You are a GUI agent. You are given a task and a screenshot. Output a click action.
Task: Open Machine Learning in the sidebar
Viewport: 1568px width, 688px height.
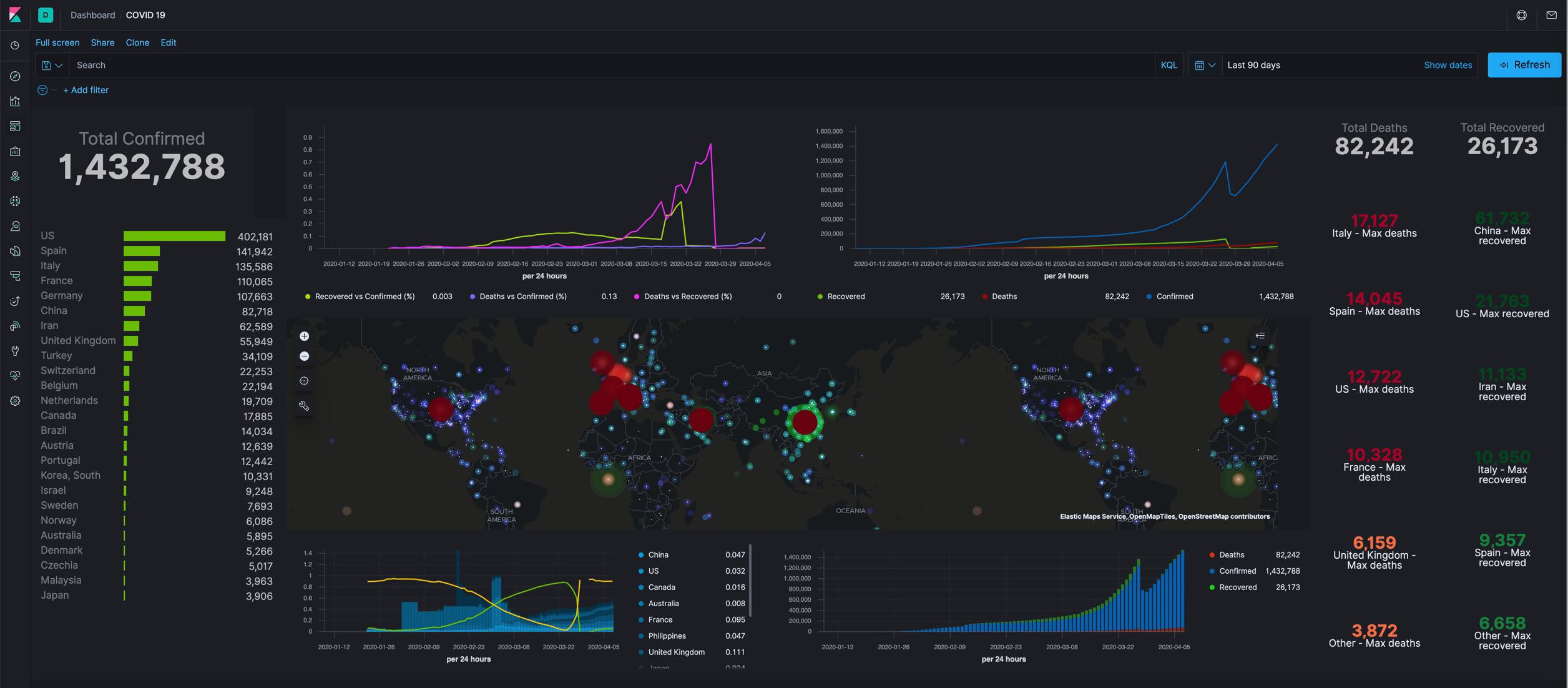15,201
